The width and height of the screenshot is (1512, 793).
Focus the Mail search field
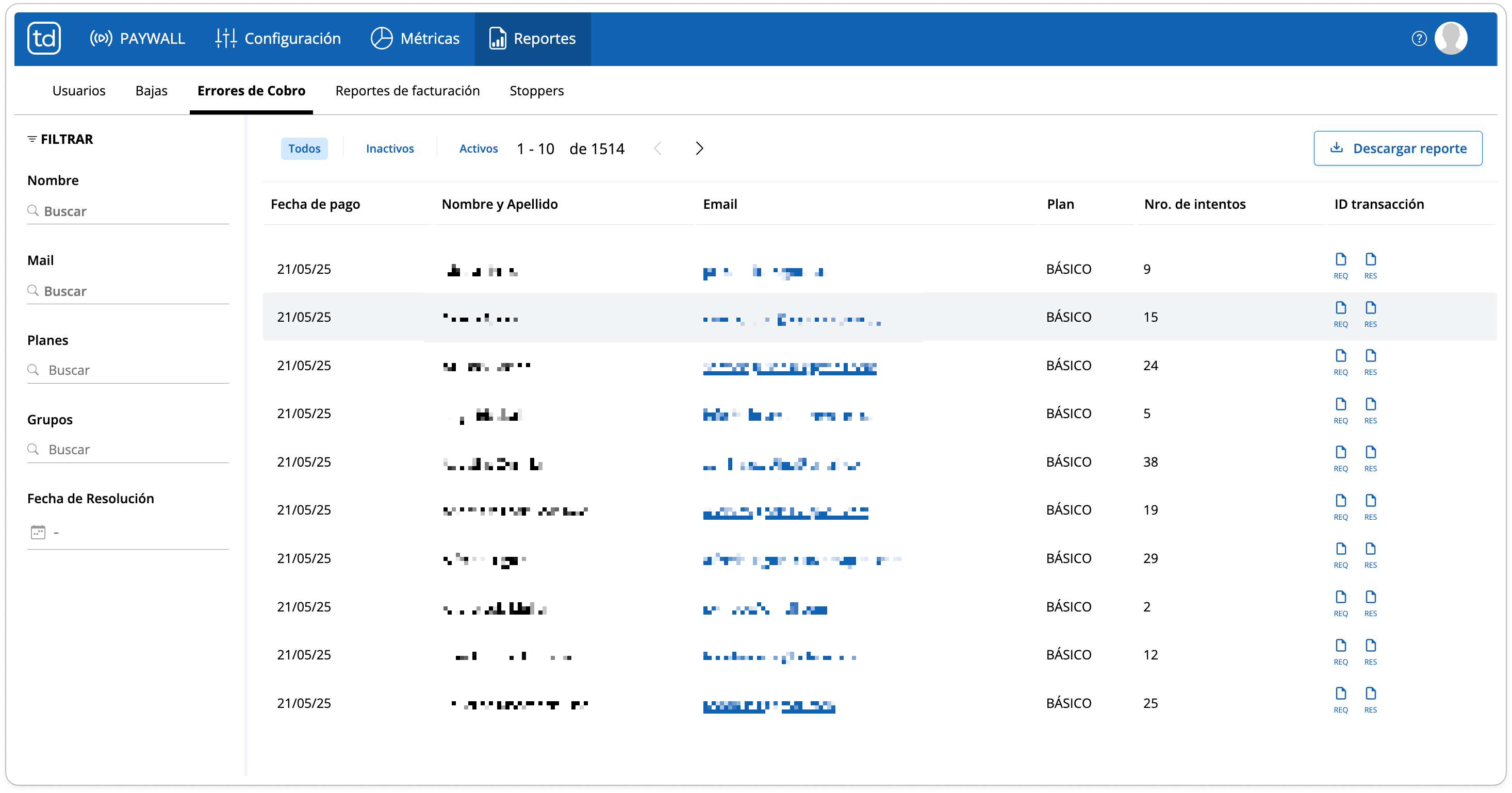128,291
